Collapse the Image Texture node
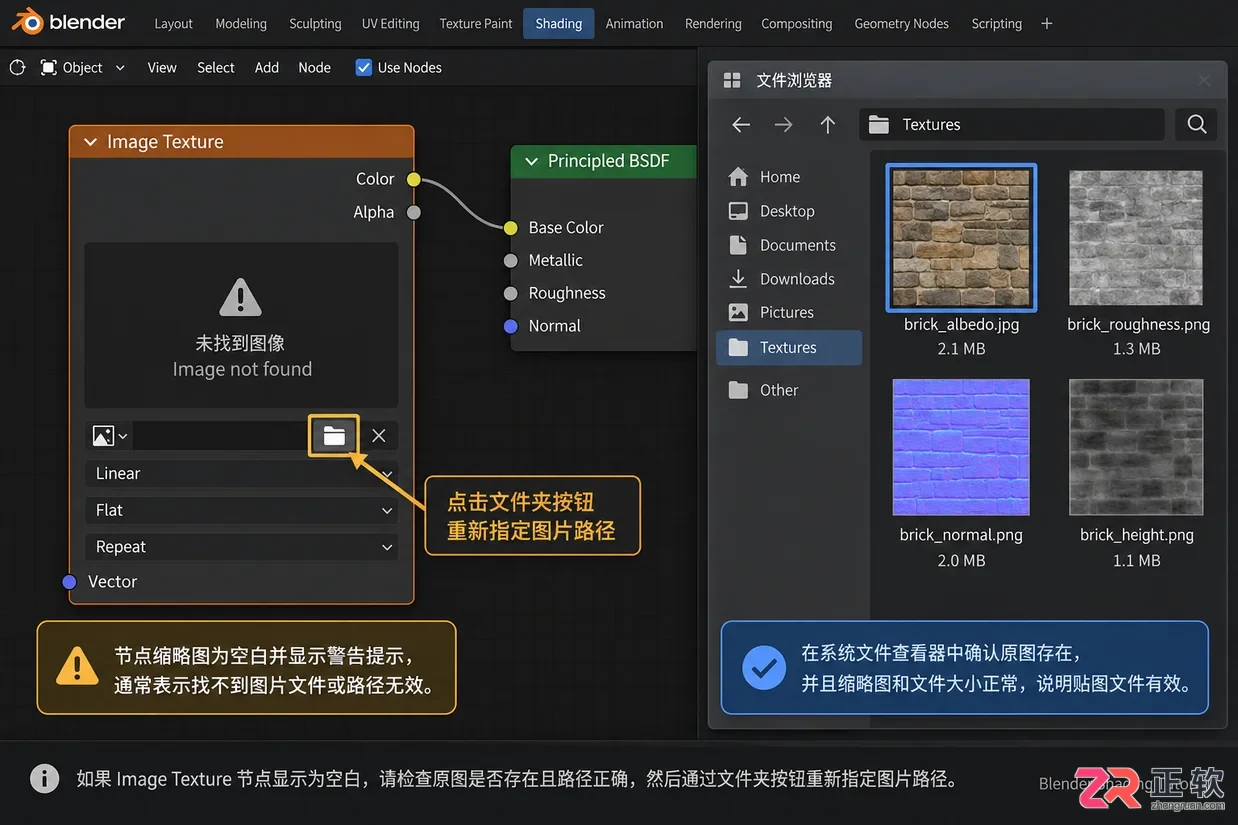Image resolution: width=1238 pixels, height=825 pixels. (x=90, y=142)
